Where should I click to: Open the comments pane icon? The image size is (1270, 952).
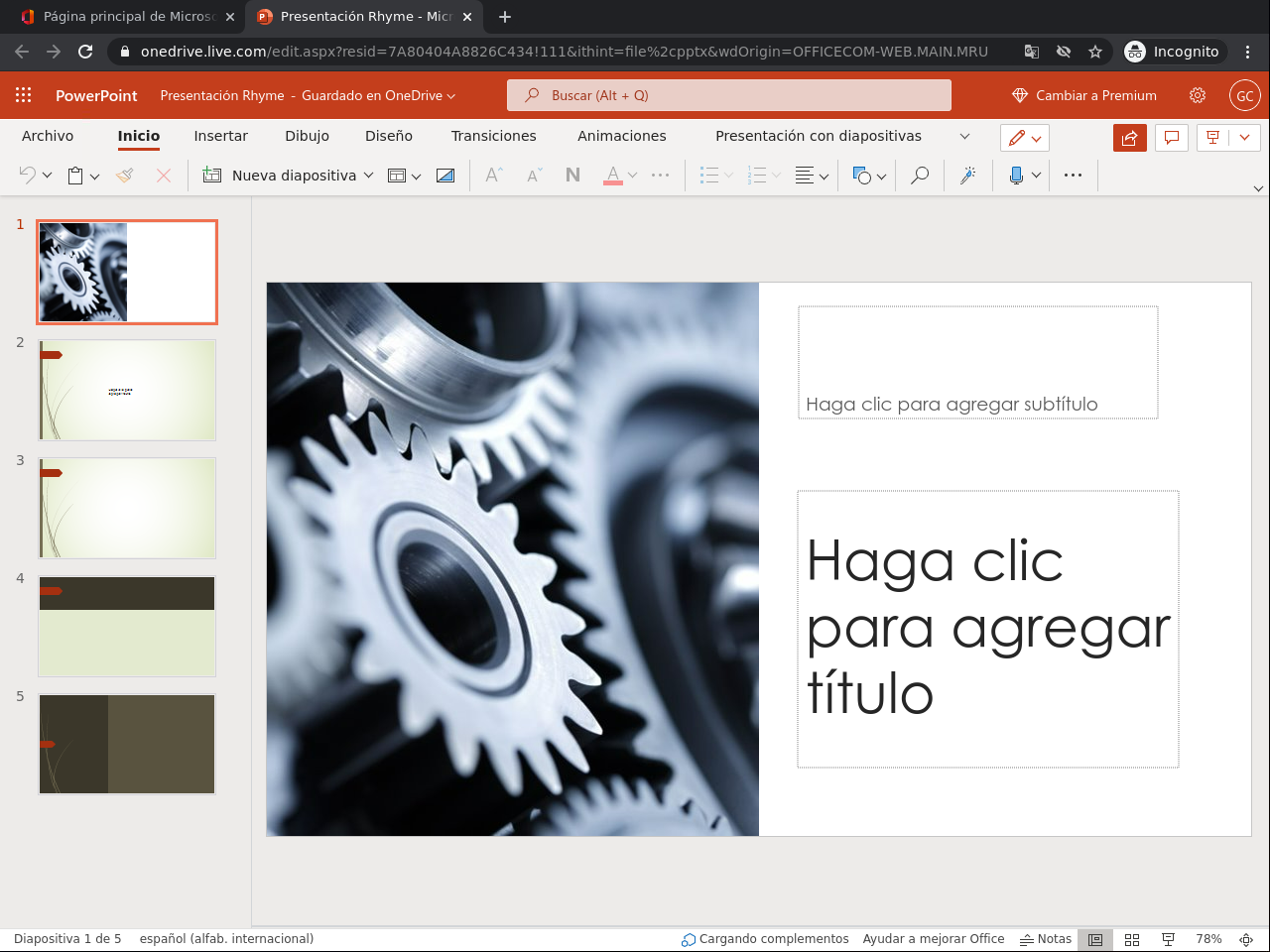pyautogui.click(x=1172, y=138)
